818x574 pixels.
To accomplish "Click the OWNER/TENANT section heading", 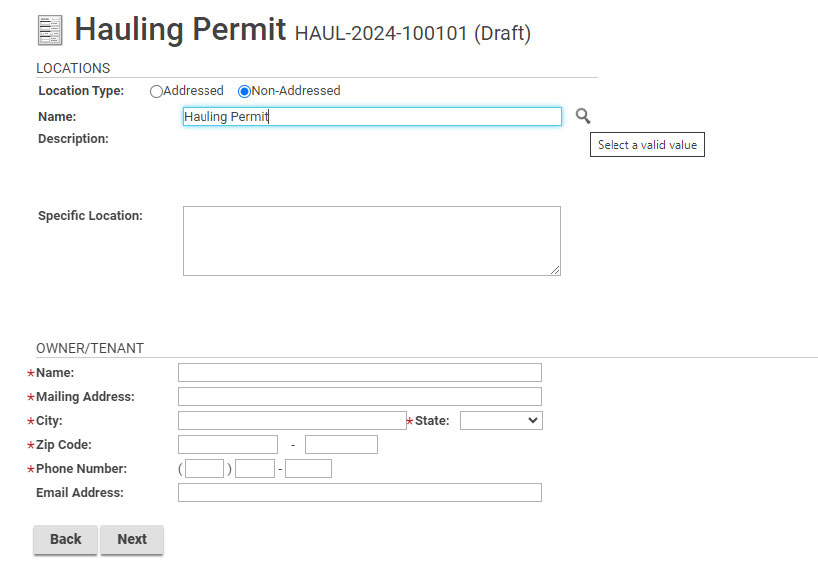I will click(x=90, y=348).
